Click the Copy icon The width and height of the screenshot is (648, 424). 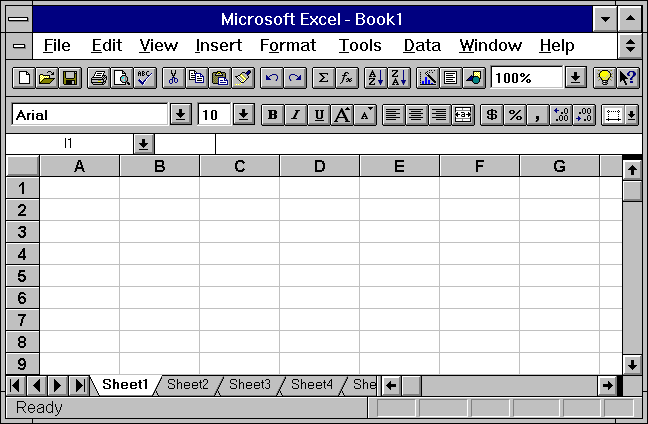click(197, 78)
